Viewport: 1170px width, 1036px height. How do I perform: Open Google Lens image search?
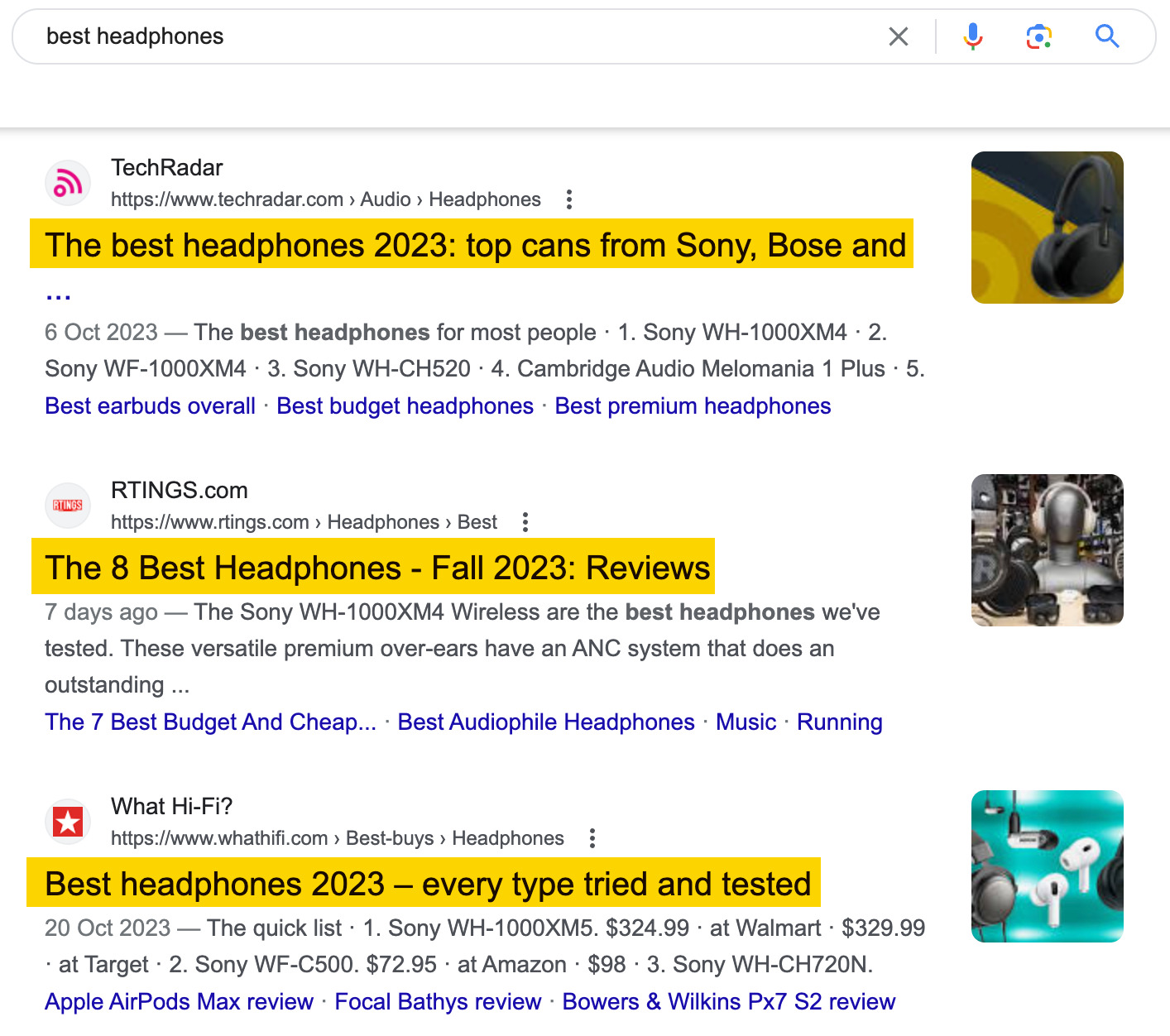click(x=1040, y=36)
